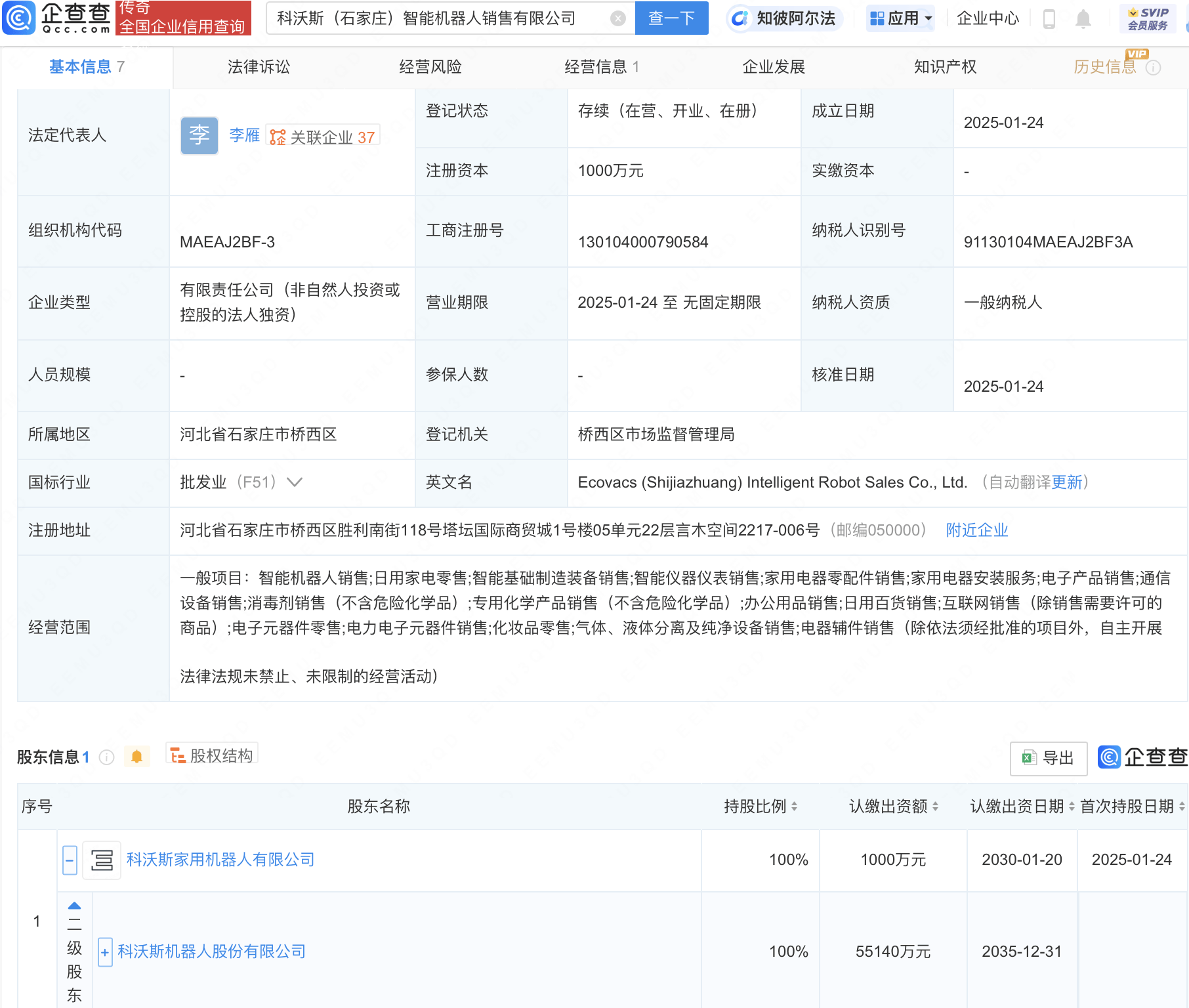This screenshot has width=1189, height=1008.
Task: View 关联企业 37 related companies
Action: click(323, 136)
